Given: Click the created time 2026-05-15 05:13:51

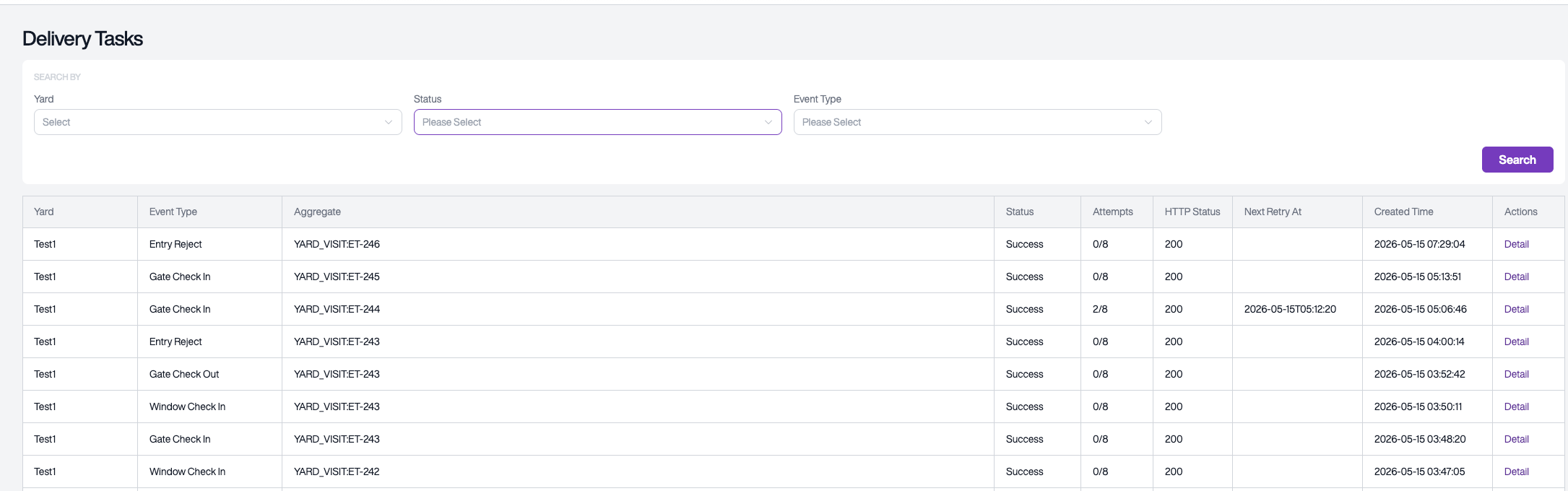Looking at the screenshot, I should coord(1418,277).
